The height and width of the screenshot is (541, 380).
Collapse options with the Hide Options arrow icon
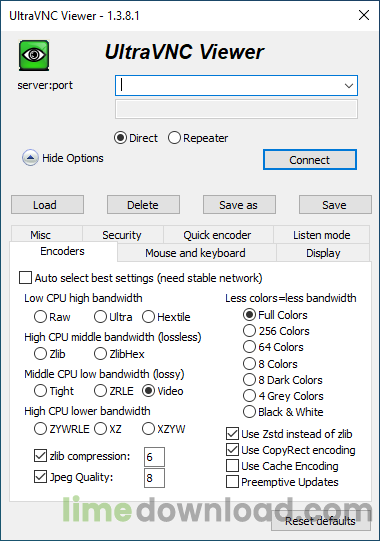coord(30,158)
